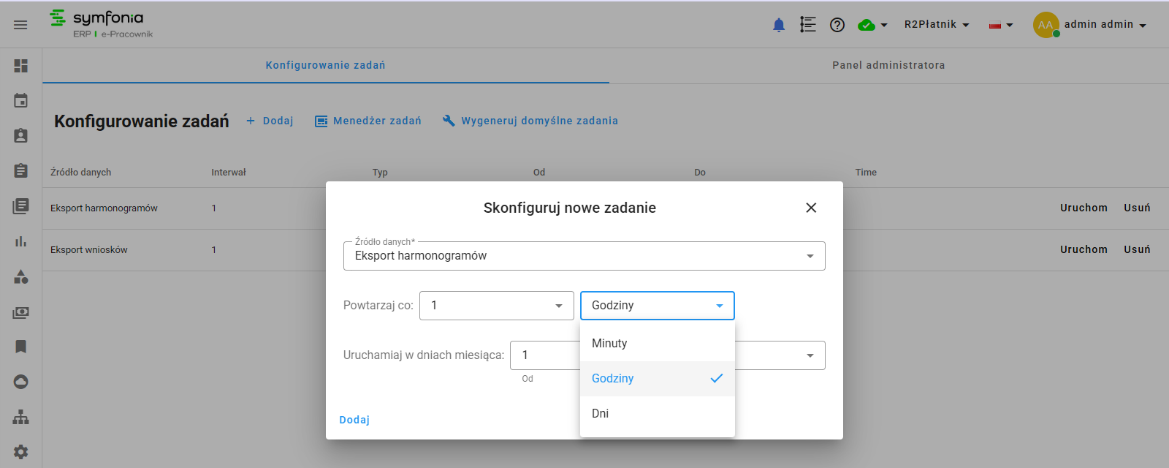Click Wygeneruj domyślne zadania
Image resolution: width=1169 pixels, height=468 pixels.
point(530,121)
